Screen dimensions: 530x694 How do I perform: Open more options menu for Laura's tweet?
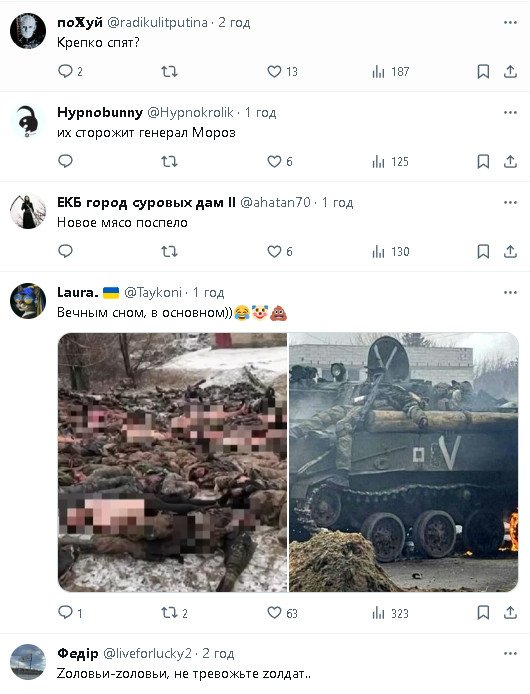510,293
